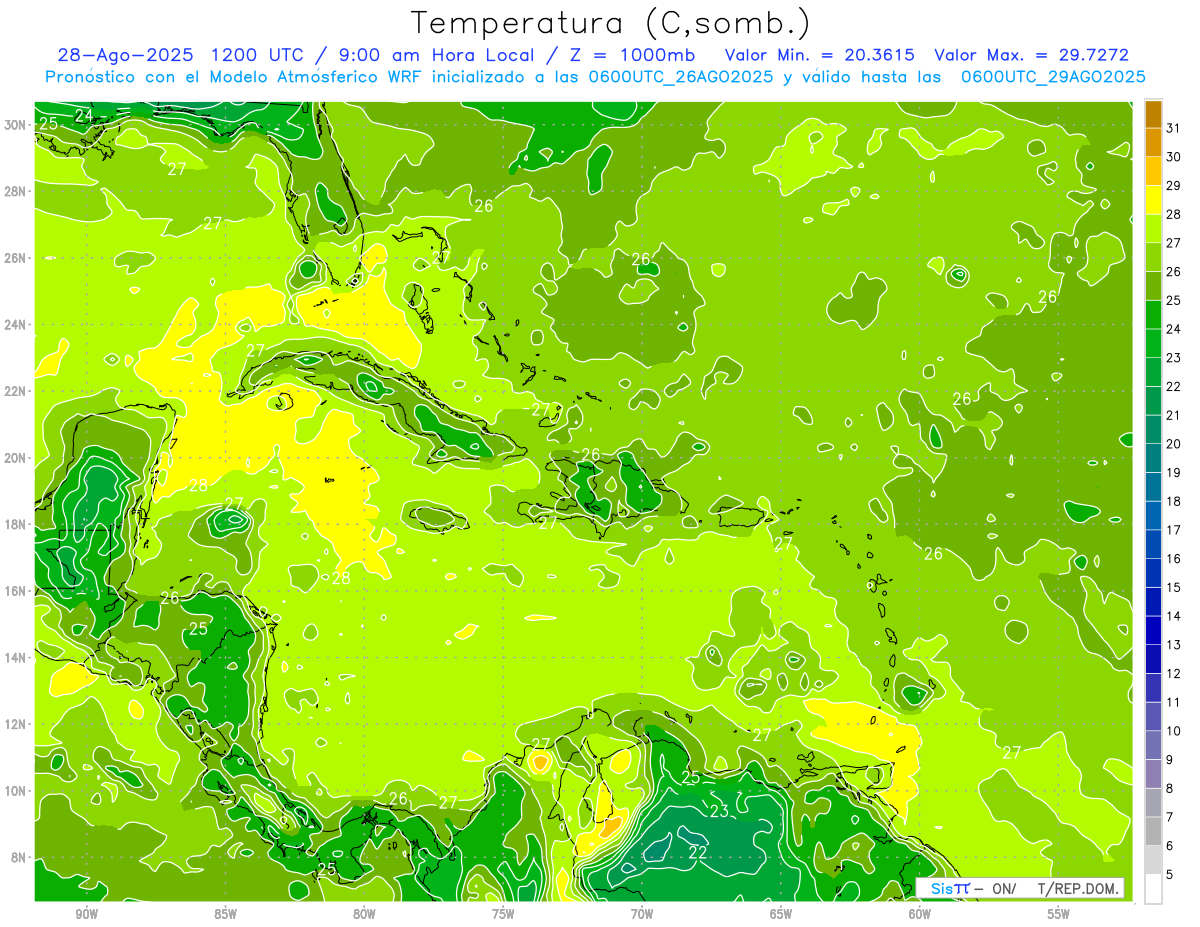Image resolution: width=1200 pixels, height=927 pixels.
Task: Click the "10N" latitude axis label
Action: point(15,790)
